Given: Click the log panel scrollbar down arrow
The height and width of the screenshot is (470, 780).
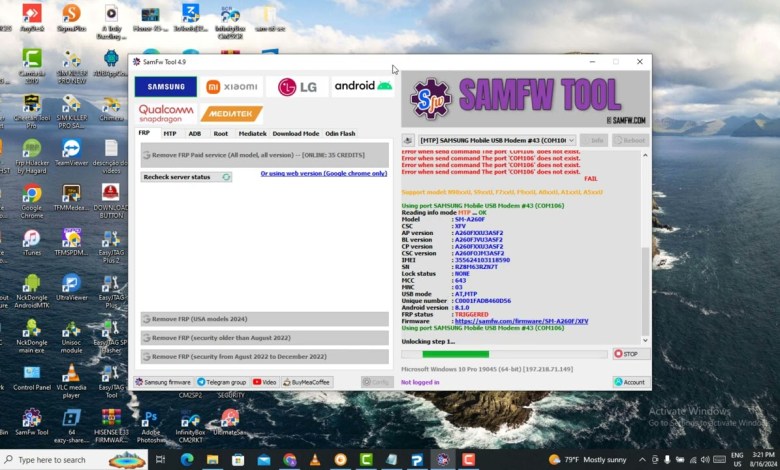Looking at the screenshot, I should click(645, 341).
